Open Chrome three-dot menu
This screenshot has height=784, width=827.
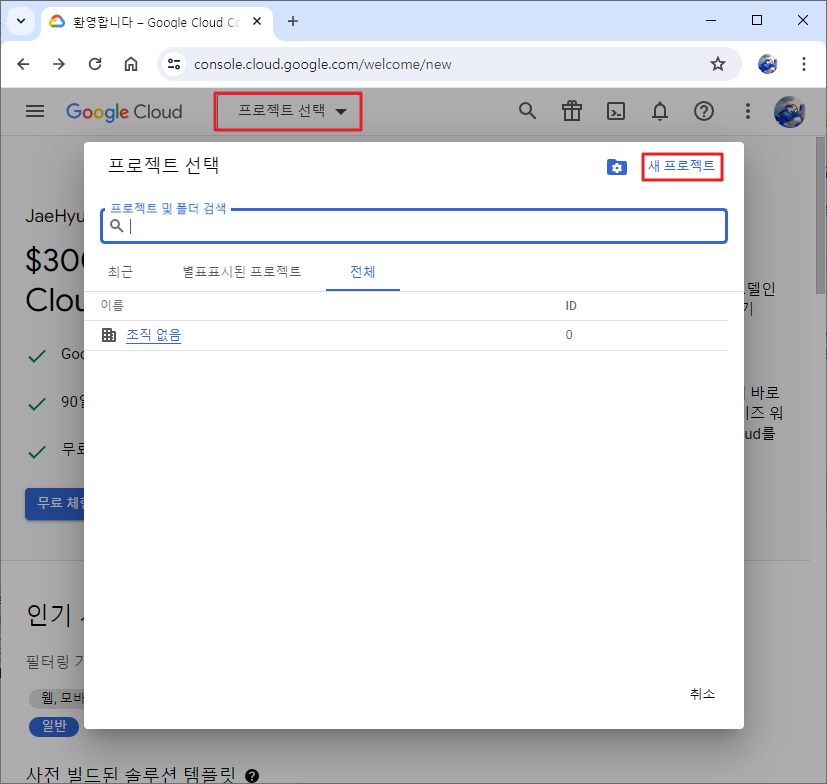click(804, 64)
